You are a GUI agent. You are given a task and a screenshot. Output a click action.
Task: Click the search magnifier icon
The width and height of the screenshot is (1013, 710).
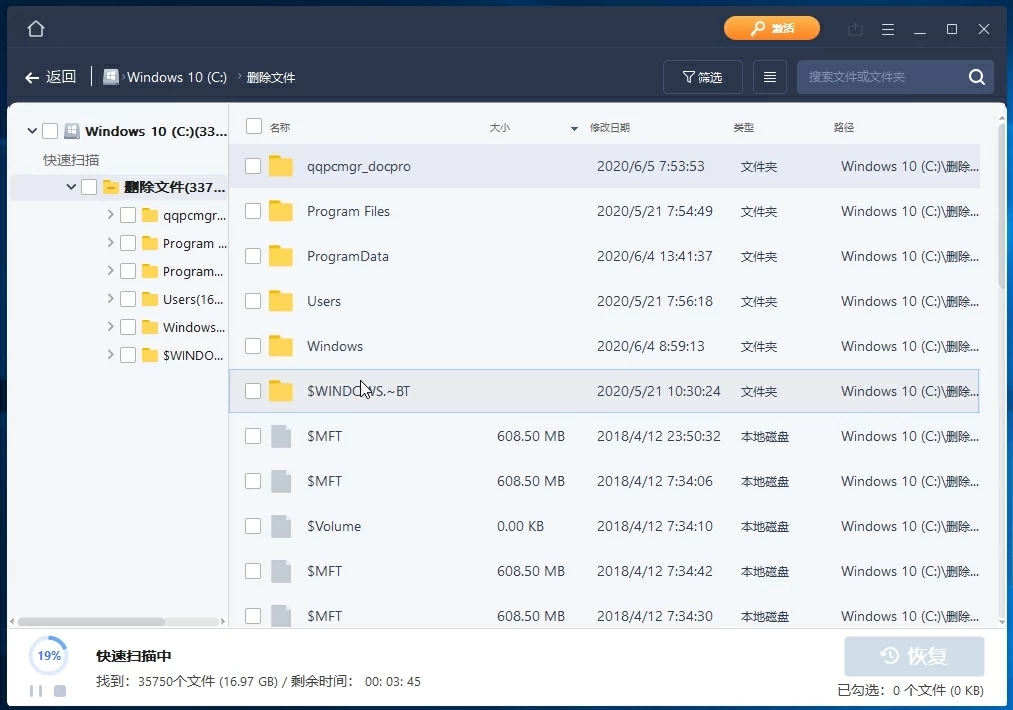(x=976, y=77)
